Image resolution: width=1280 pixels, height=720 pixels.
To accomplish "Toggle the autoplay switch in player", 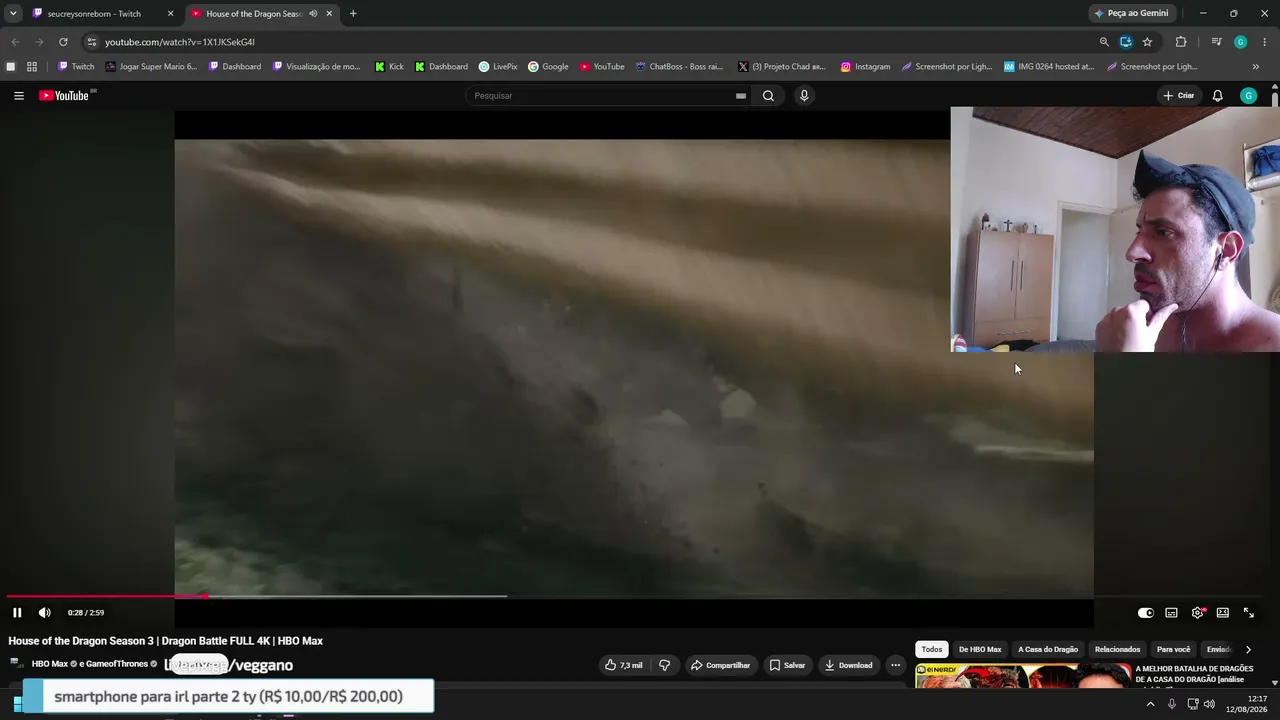I will (x=1146, y=613).
